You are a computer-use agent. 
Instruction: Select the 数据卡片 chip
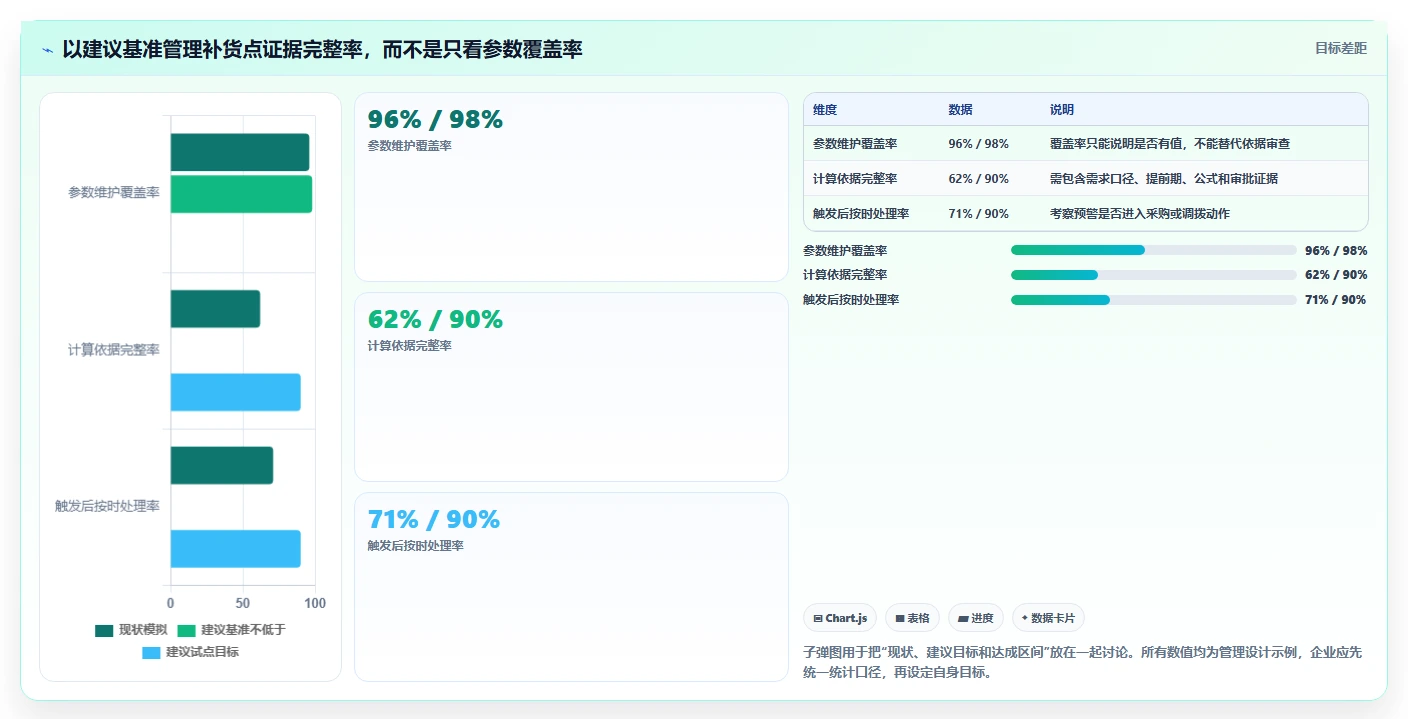click(1048, 618)
